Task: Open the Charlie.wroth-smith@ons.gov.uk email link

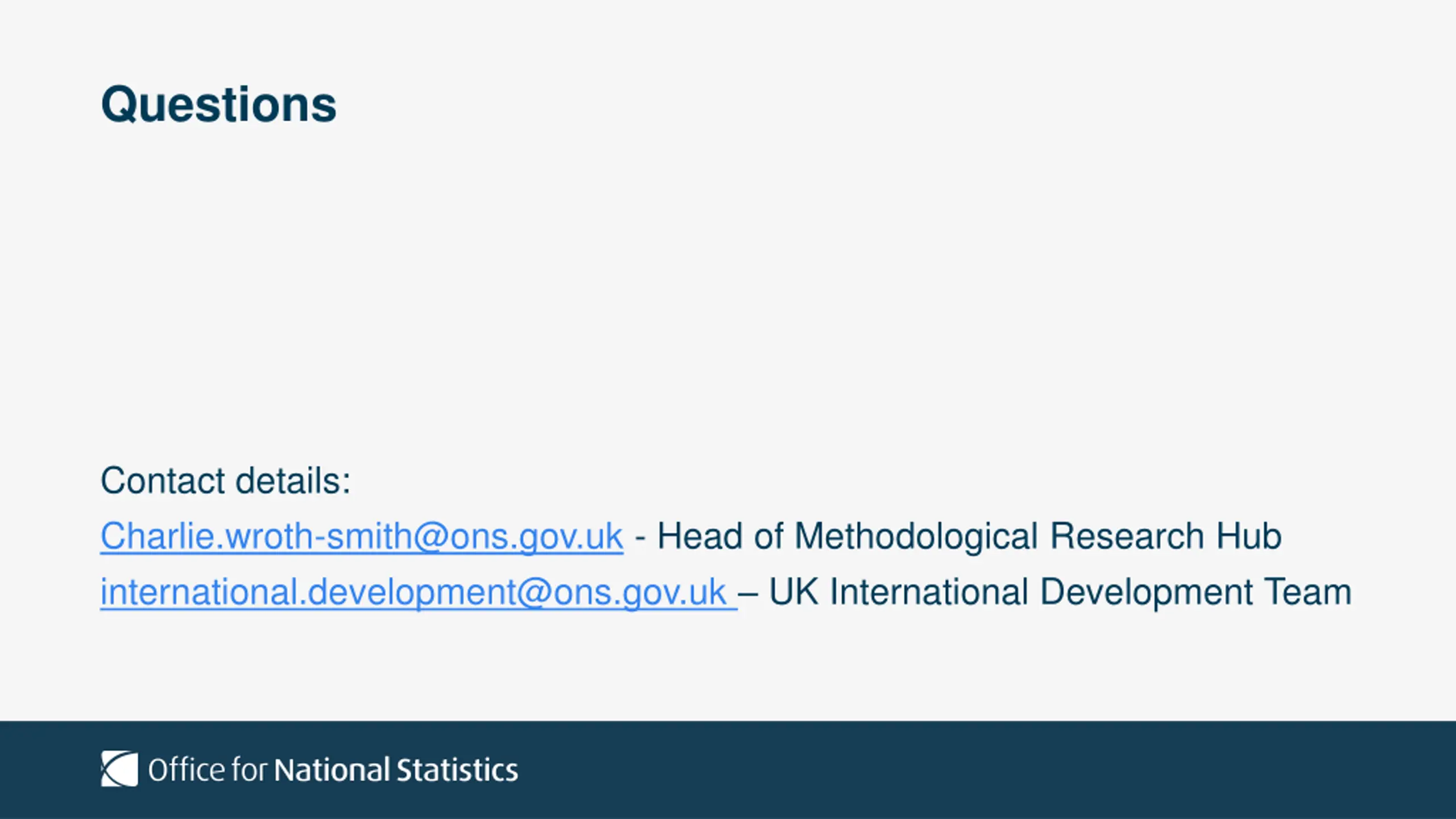Action: click(x=362, y=536)
